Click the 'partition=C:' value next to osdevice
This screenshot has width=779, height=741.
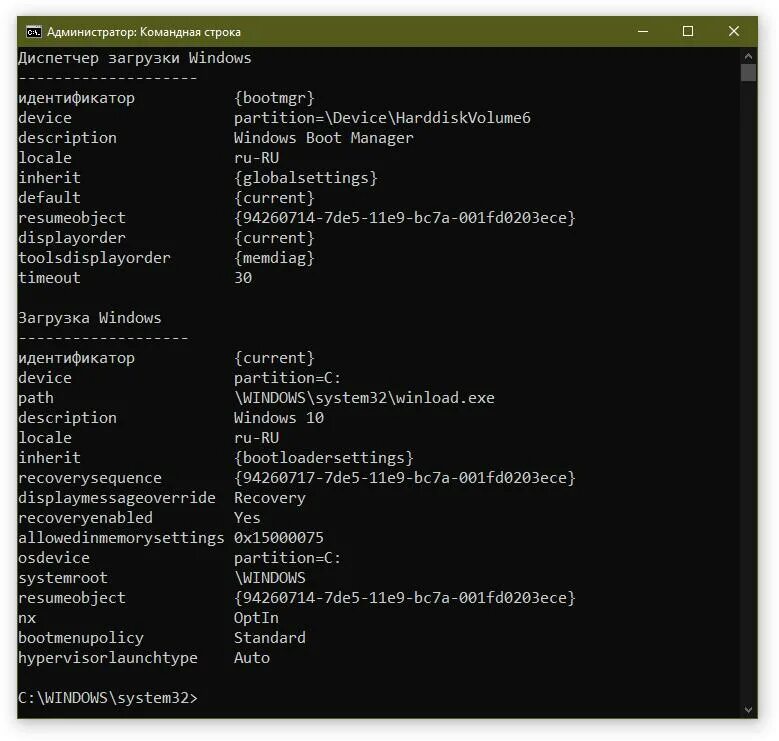coord(288,558)
